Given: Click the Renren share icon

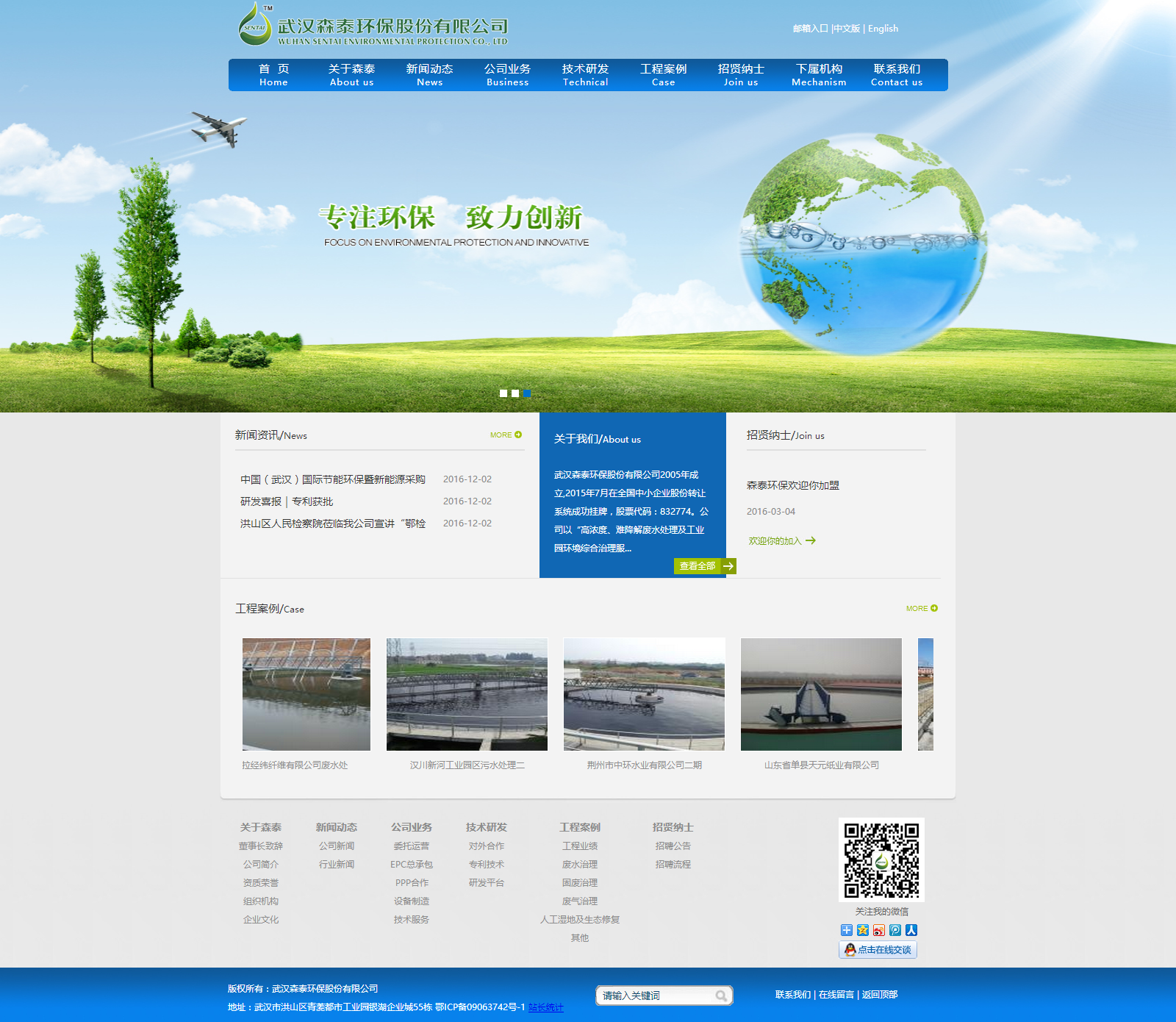Looking at the screenshot, I should (x=911, y=930).
